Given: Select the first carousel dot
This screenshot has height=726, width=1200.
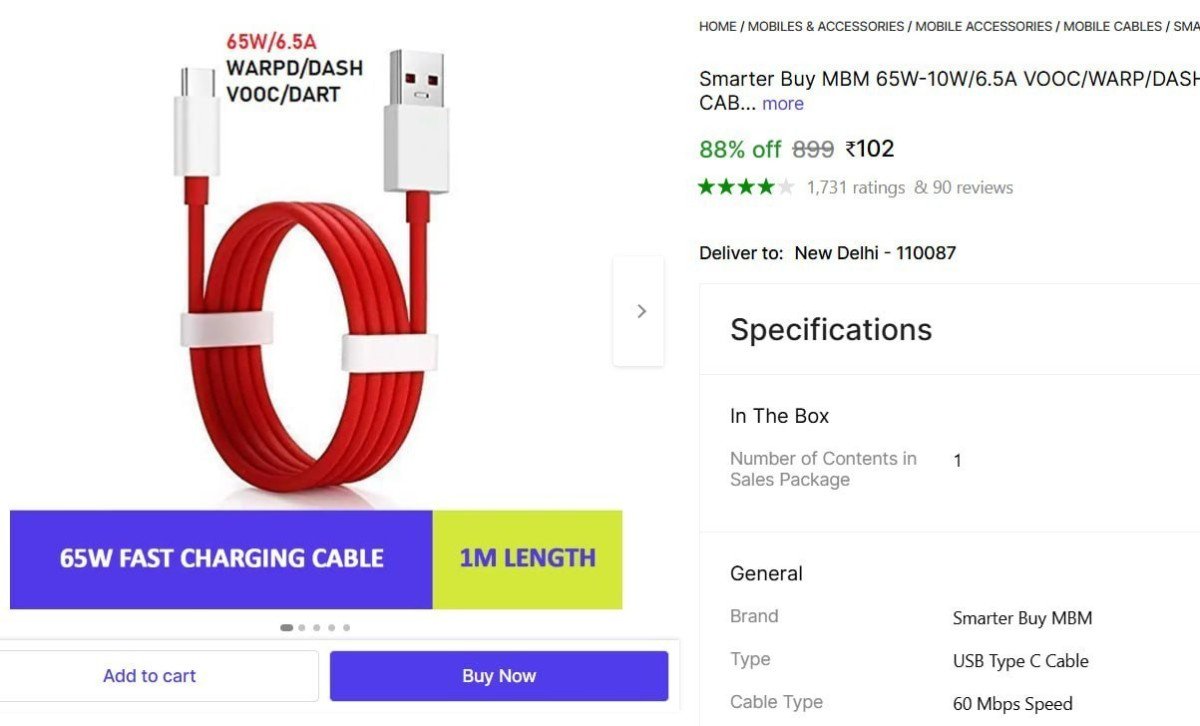Looking at the screenshot, I should 286,627.
